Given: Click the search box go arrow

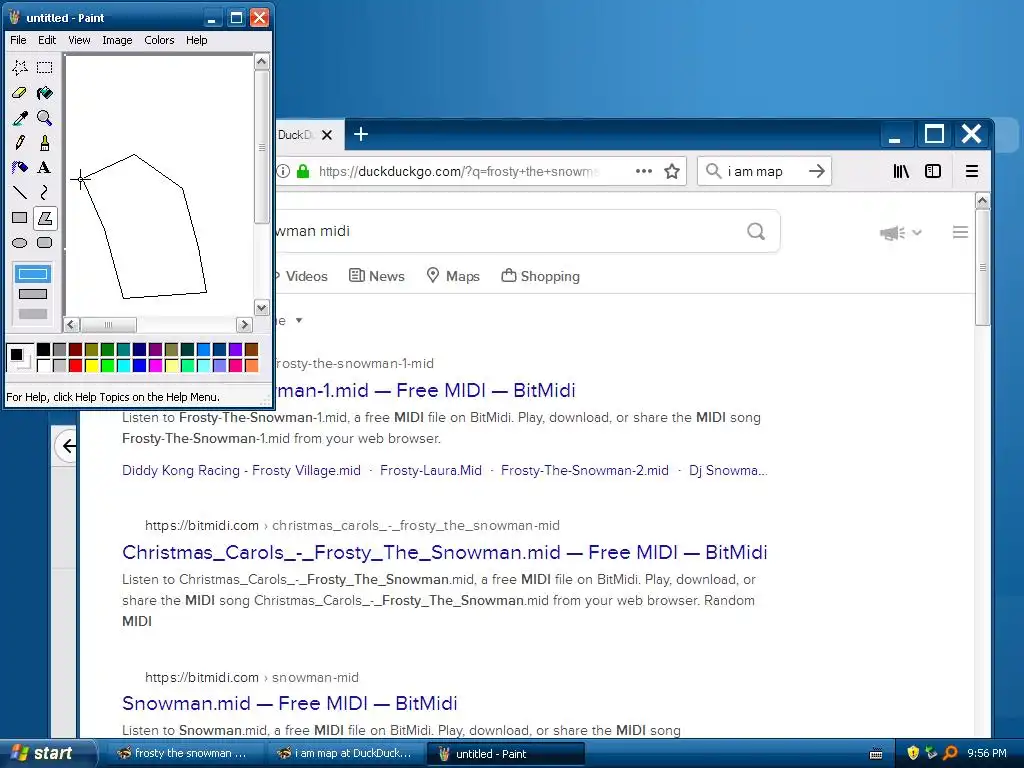Looking at the screenshot, I should click(x=816, y=171).
